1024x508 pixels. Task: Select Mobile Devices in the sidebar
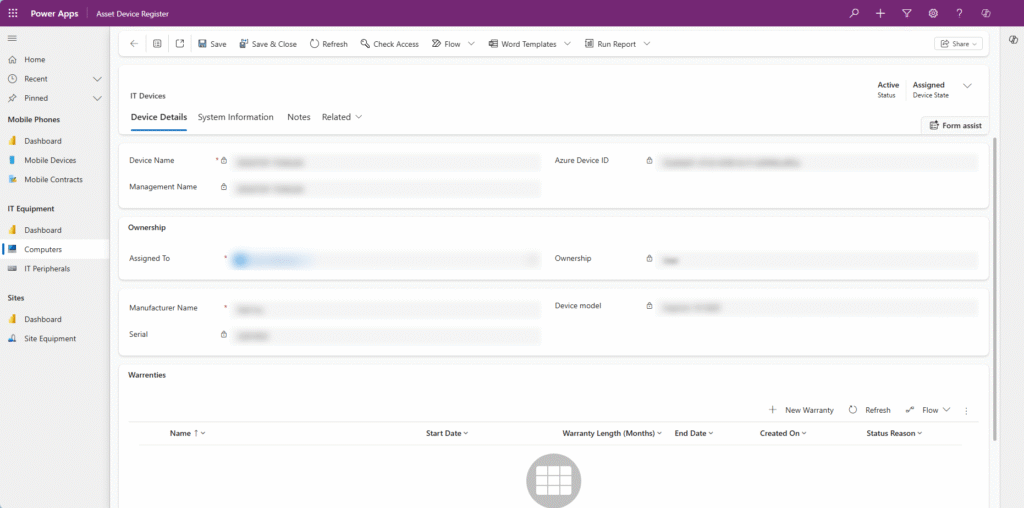(x=49, y=160)
